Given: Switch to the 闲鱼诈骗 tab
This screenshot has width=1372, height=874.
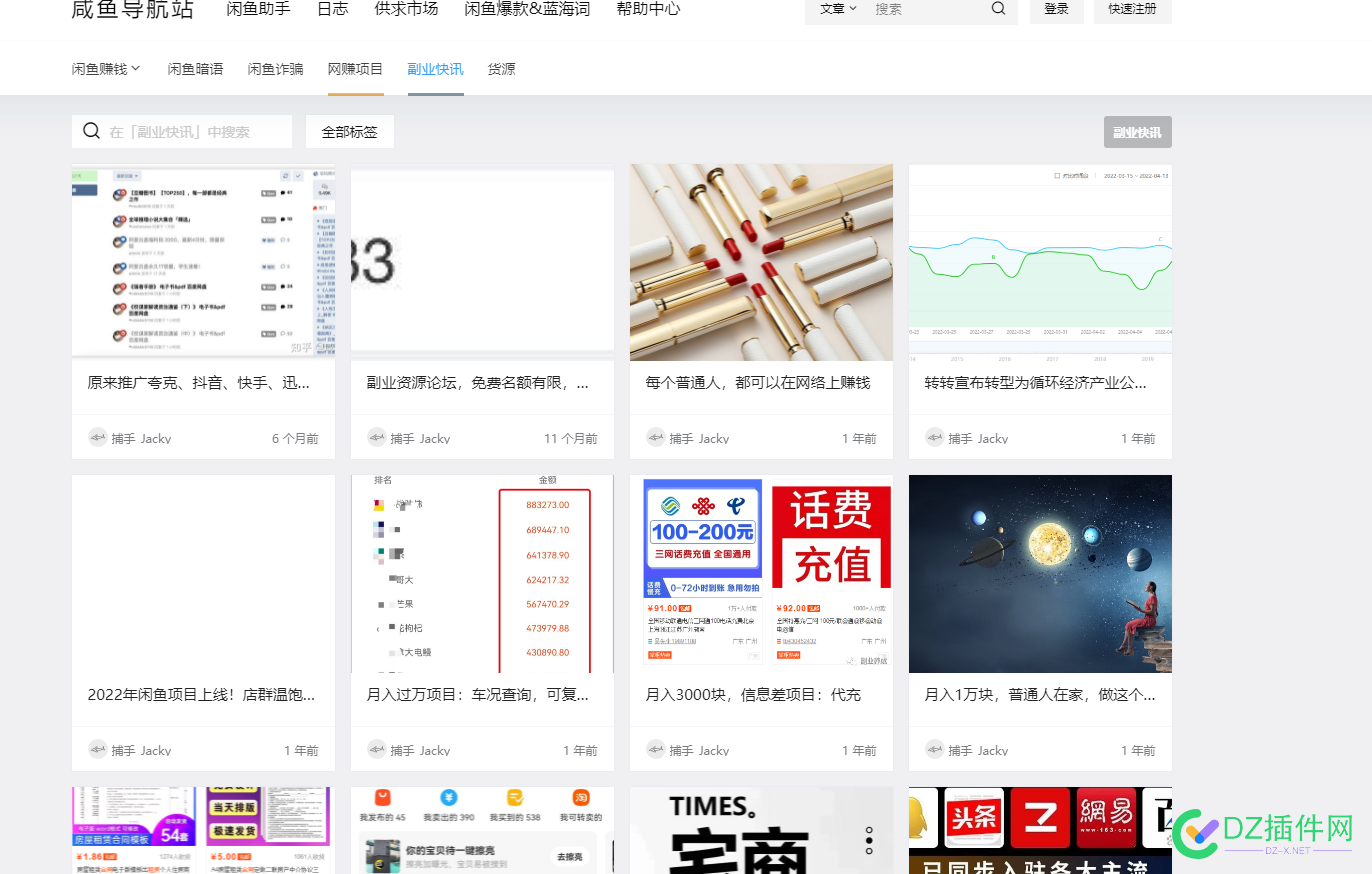Looking at the screenshot, I should click(275, 69).
